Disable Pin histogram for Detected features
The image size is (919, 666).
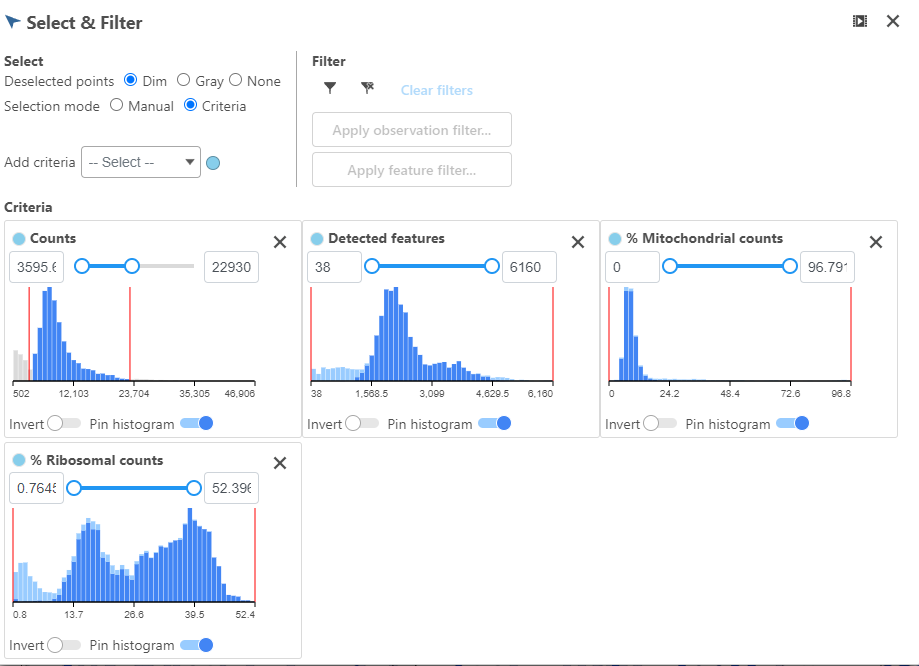tap(494, 423)
